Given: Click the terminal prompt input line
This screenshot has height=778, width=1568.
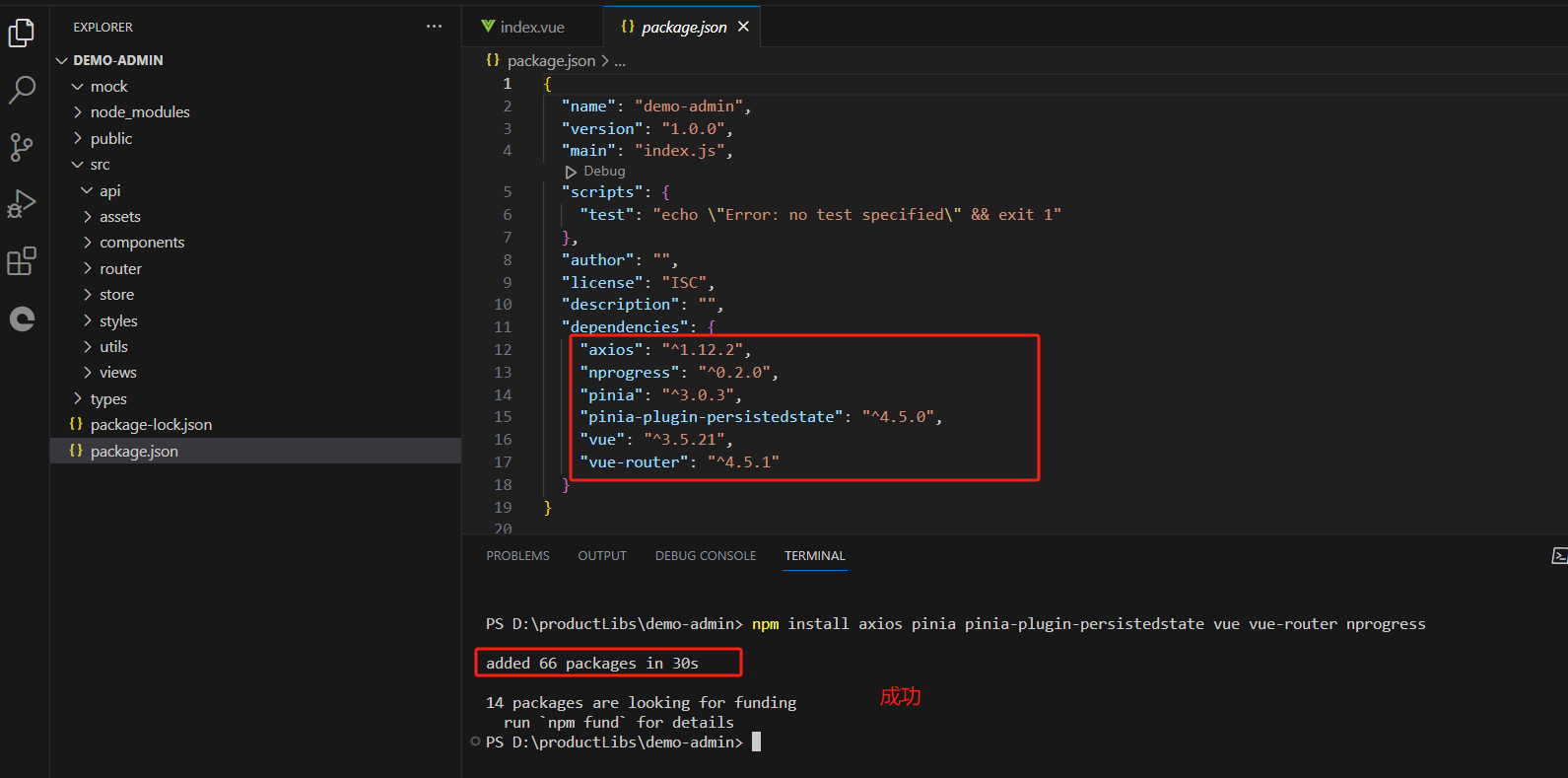Looking at the screenshot, I should [x=623, y=743].
